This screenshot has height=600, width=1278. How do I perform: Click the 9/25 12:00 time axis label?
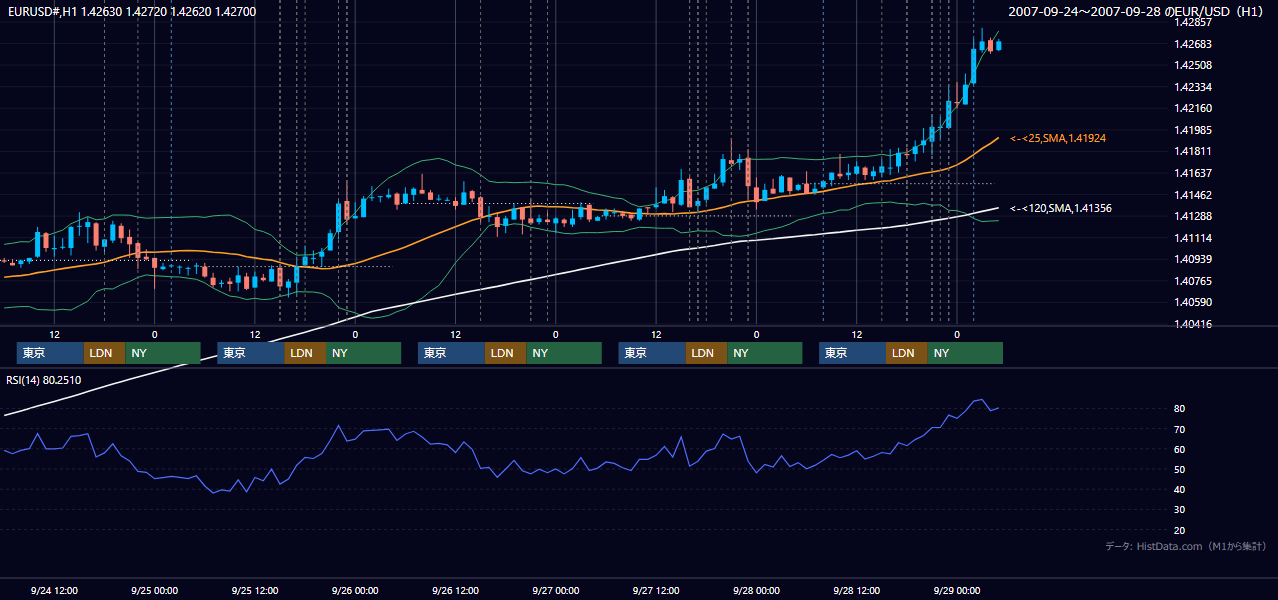[x=254, y=590]
